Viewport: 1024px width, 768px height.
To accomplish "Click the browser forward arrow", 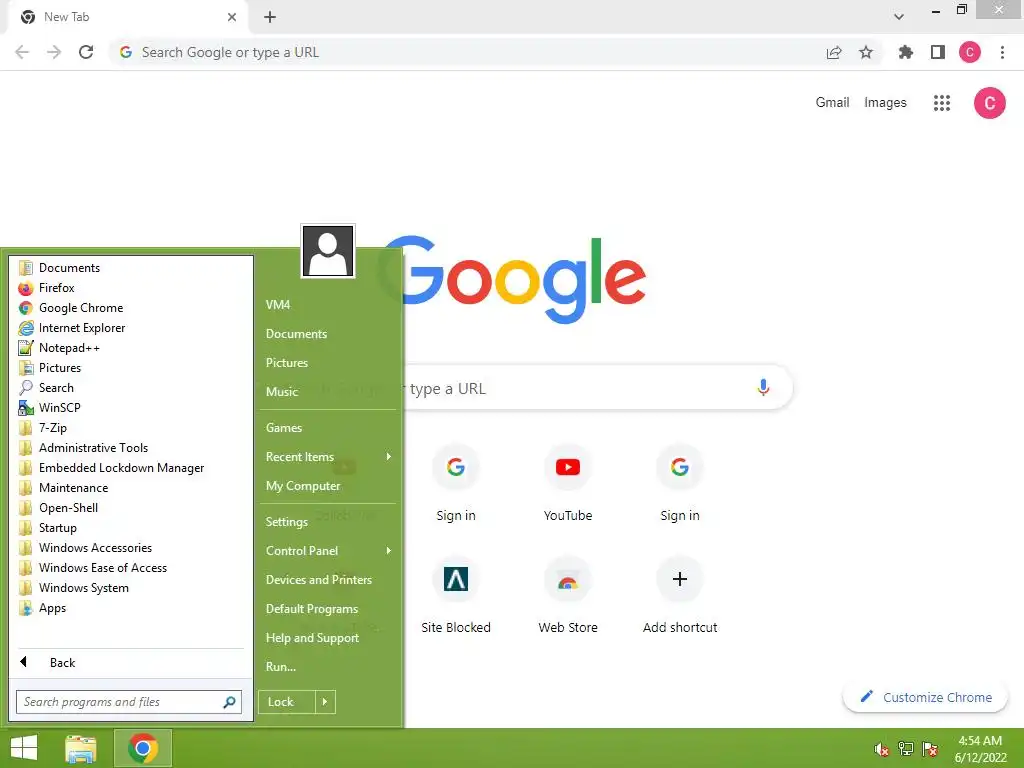I will (54, 52).
